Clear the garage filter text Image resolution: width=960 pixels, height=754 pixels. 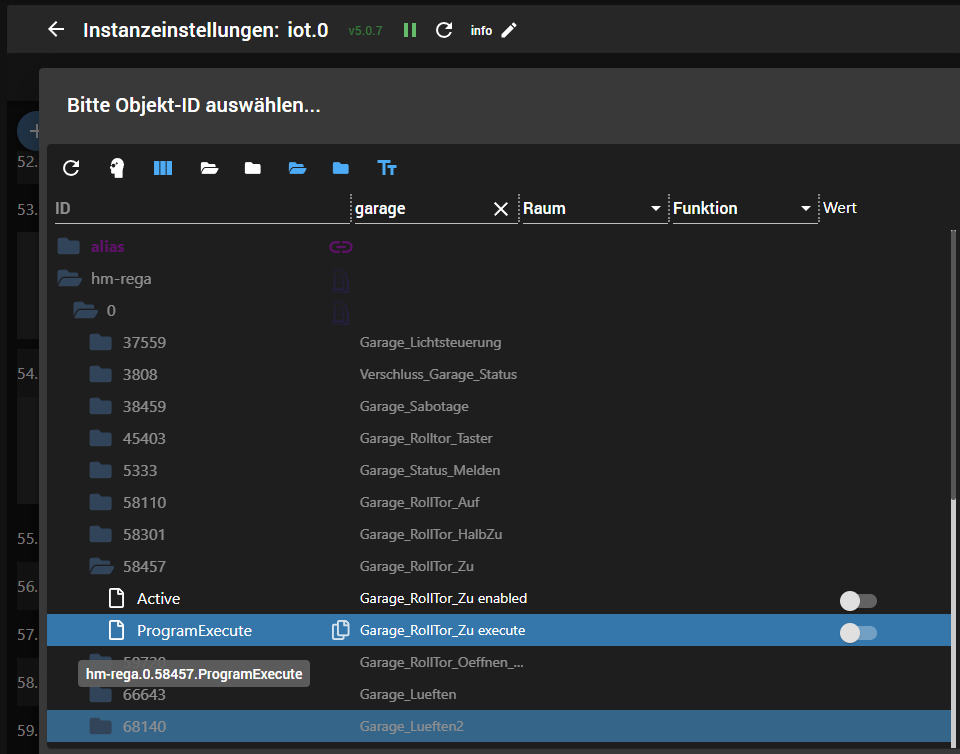coord(501,209)
